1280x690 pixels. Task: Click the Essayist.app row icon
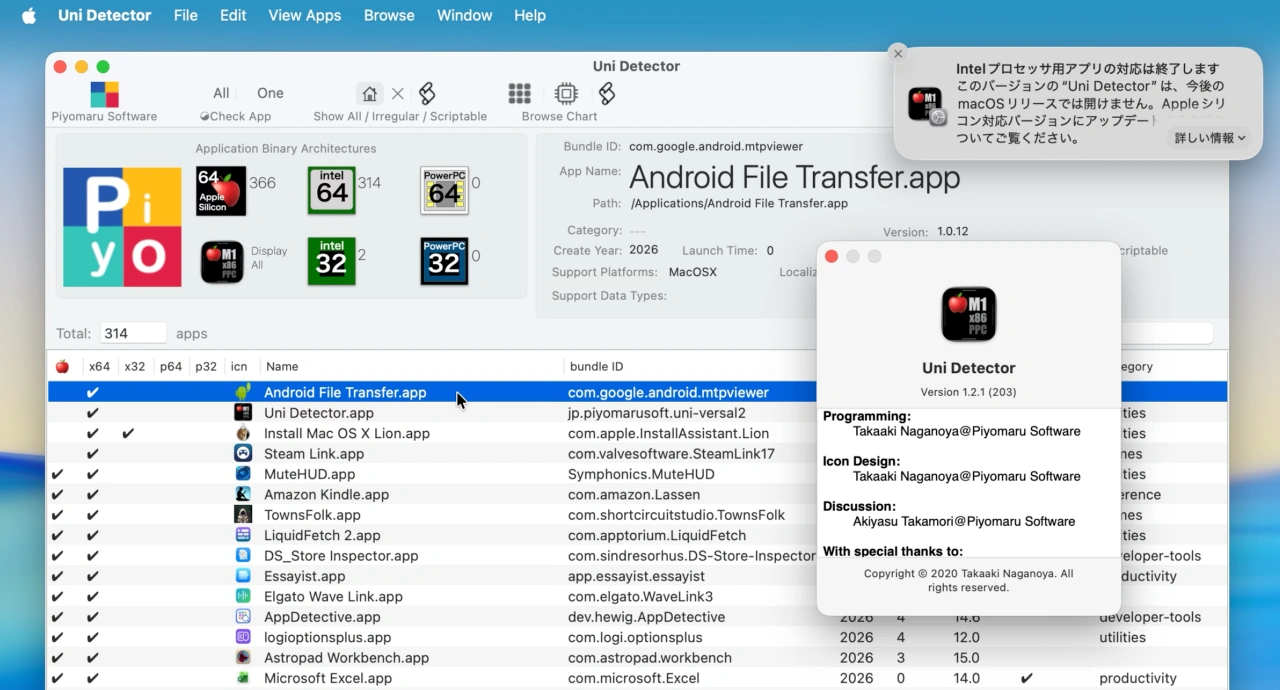coord(243,576)
